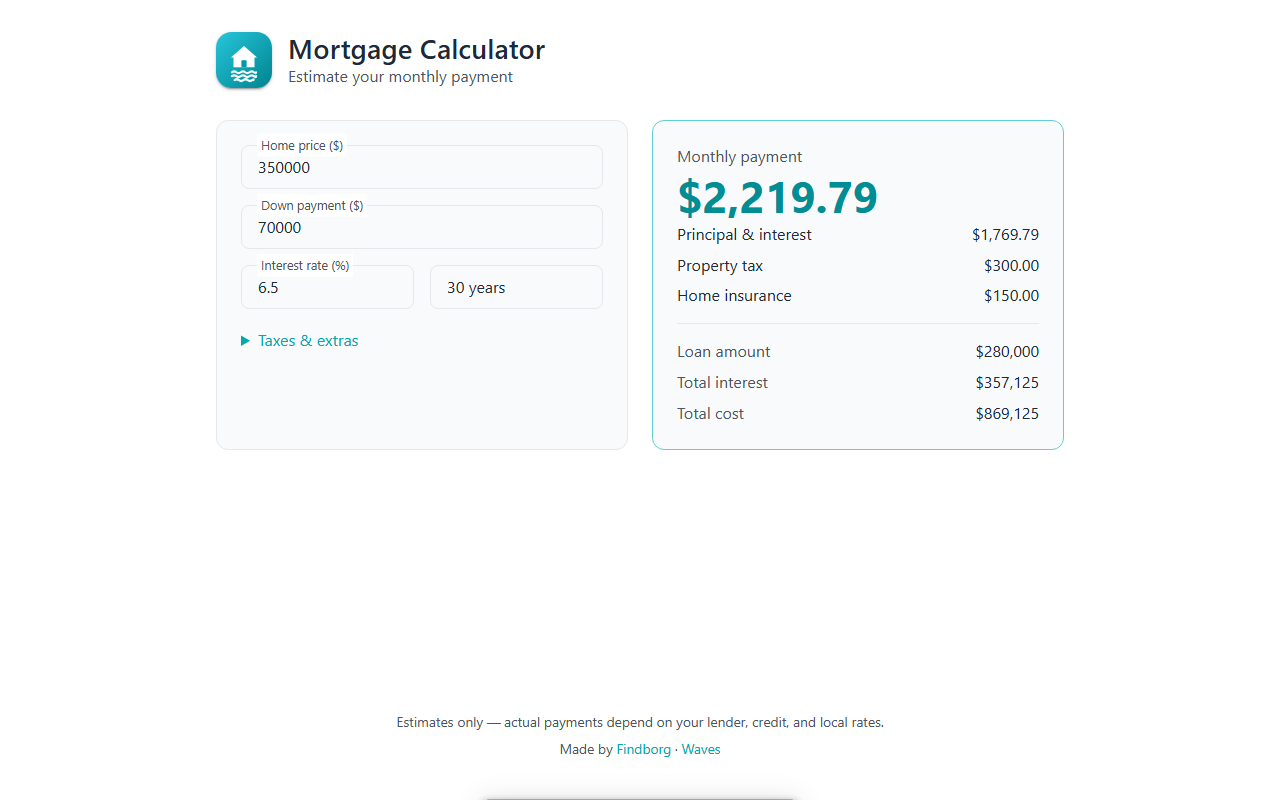1280x800 pixels.
Task: Select the Principal & interest row
Action: 858,235
